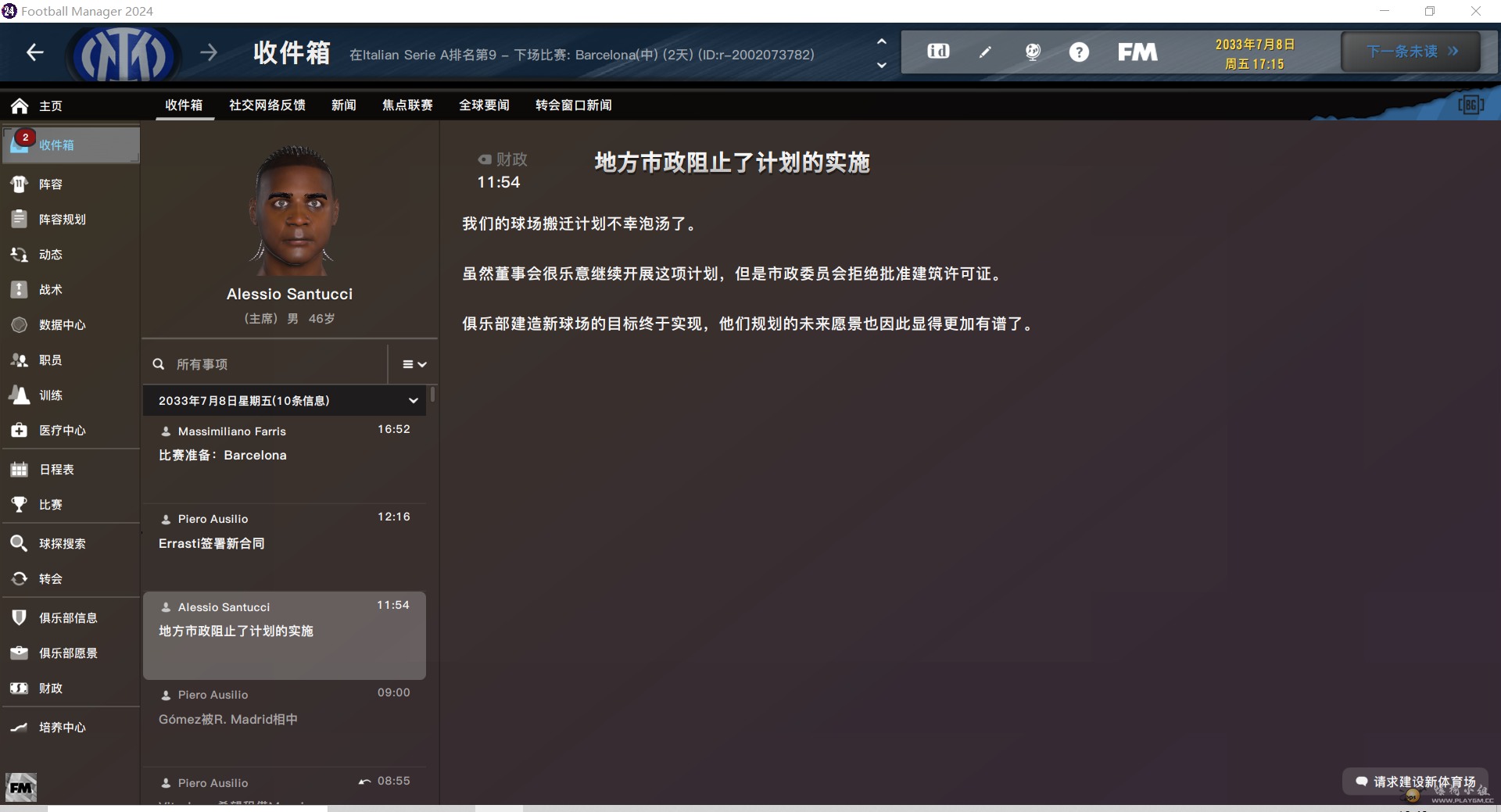Open the help question mark icon
1501x812 pixels.
pos(1079,52)
